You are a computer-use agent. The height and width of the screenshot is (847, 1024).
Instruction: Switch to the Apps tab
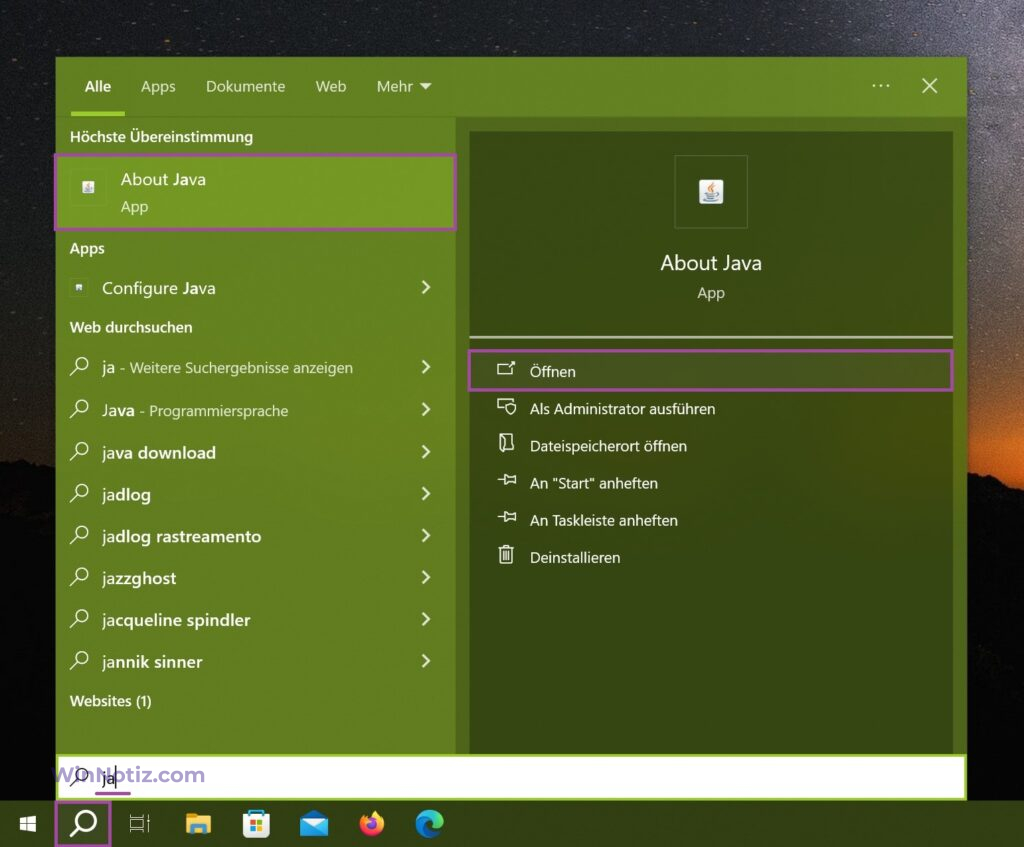point(158,87)
